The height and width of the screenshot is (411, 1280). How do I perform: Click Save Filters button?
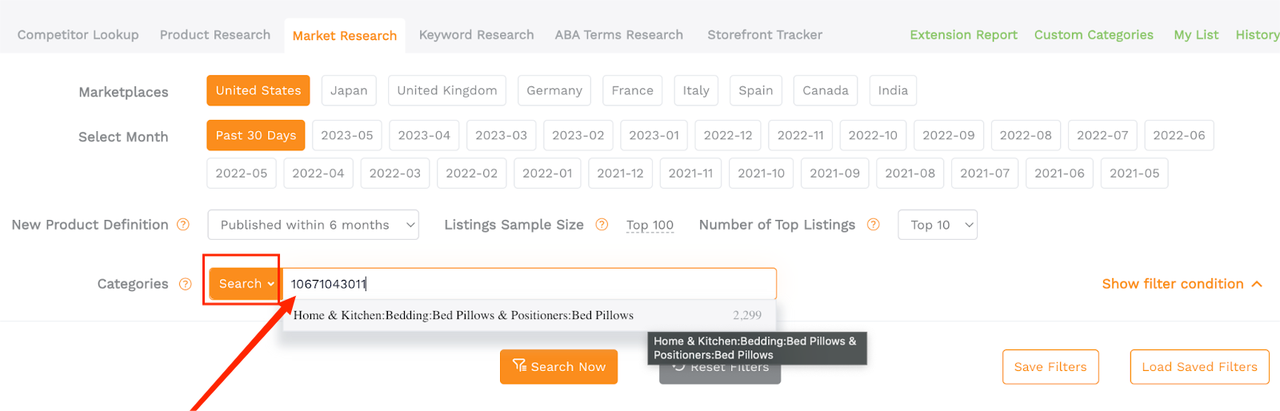(1050, 366)
